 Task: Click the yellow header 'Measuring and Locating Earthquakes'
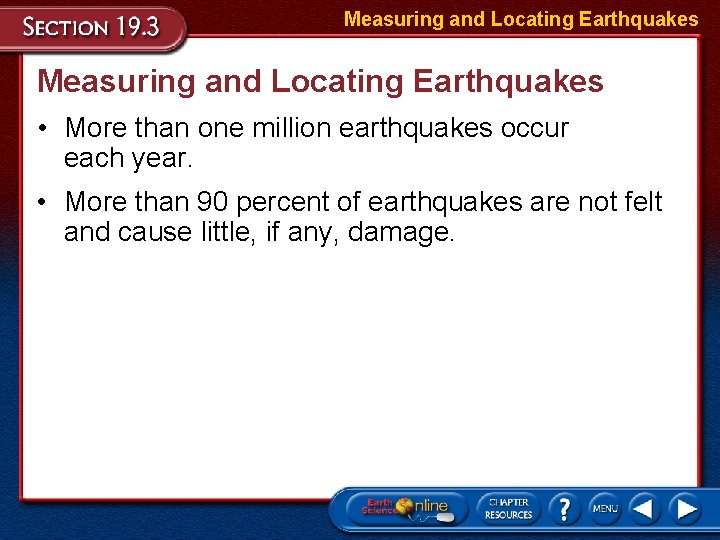(521, 19)
